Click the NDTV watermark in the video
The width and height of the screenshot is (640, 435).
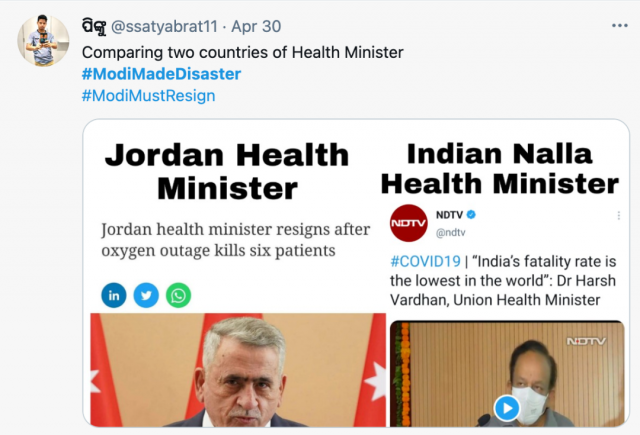coord(586,341)
